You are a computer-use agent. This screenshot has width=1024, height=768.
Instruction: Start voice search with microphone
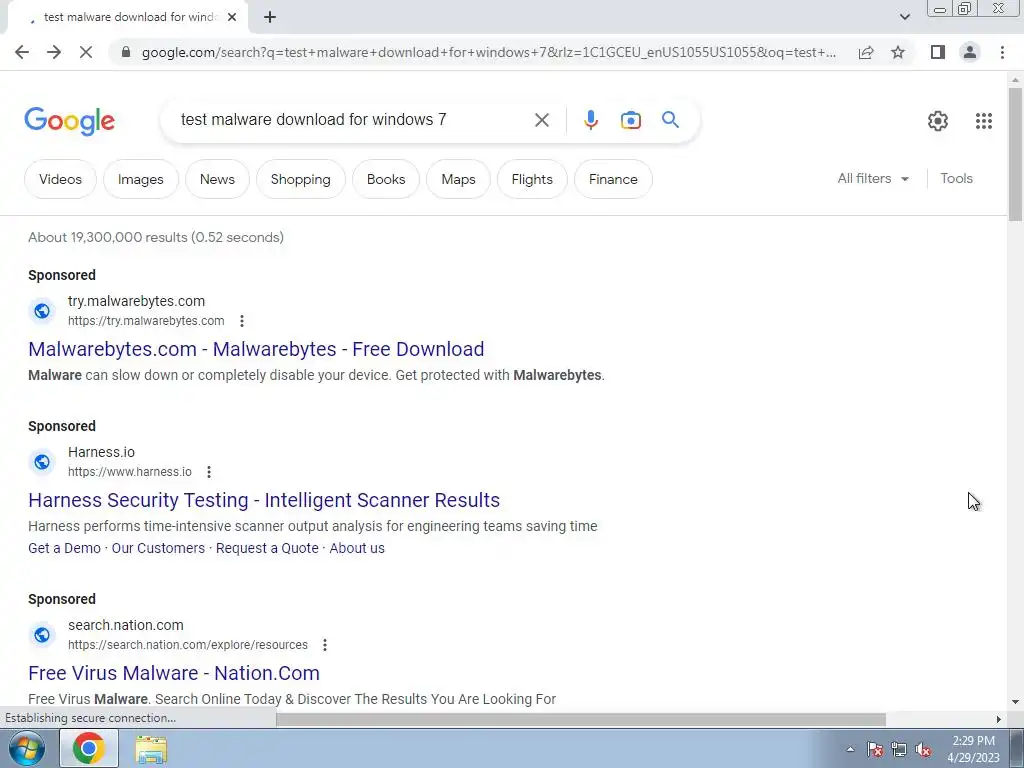(x=590, y=120)
